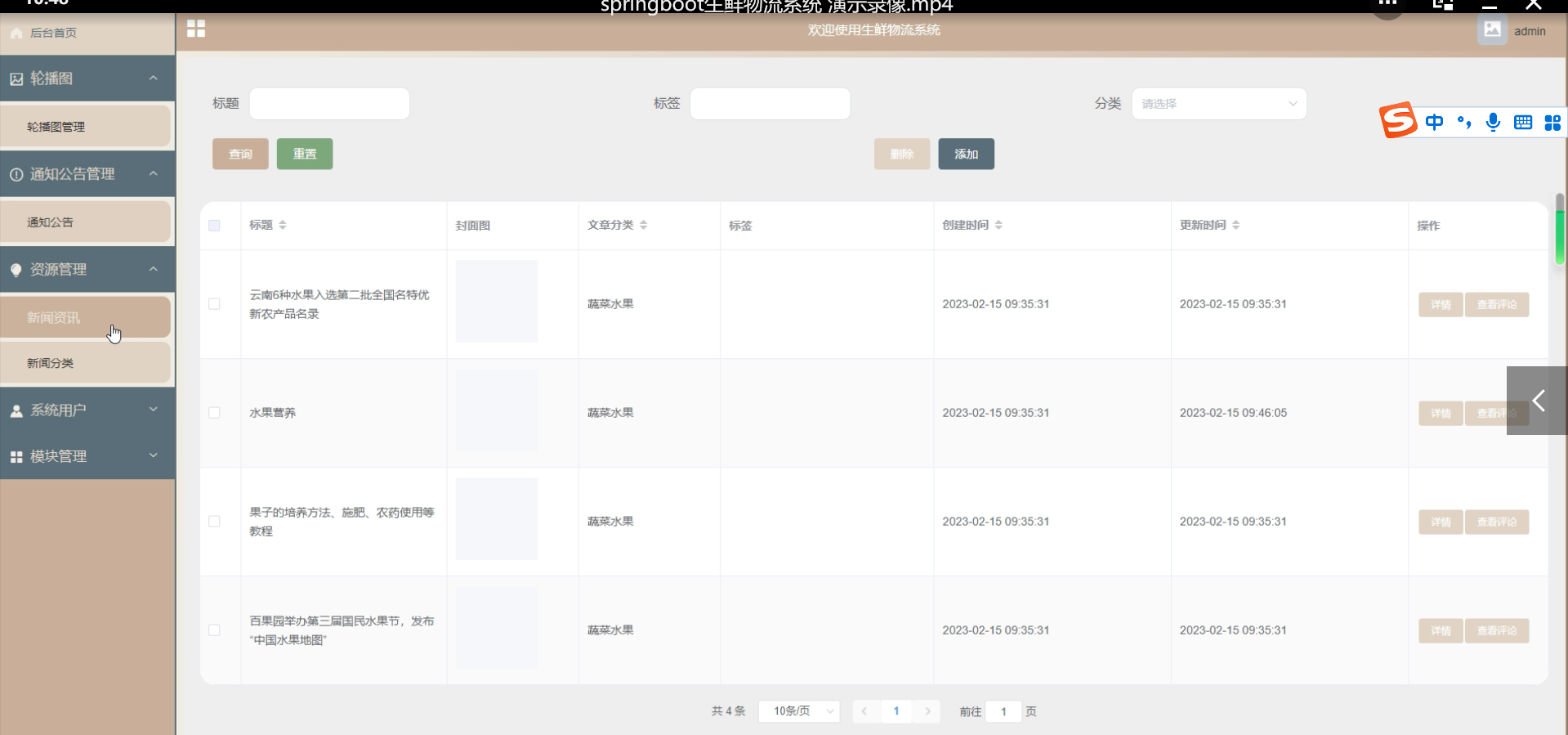Sort the table by 创建时间 column arrows
This screenshot has width=1568, height=735.
pos(998,225)
